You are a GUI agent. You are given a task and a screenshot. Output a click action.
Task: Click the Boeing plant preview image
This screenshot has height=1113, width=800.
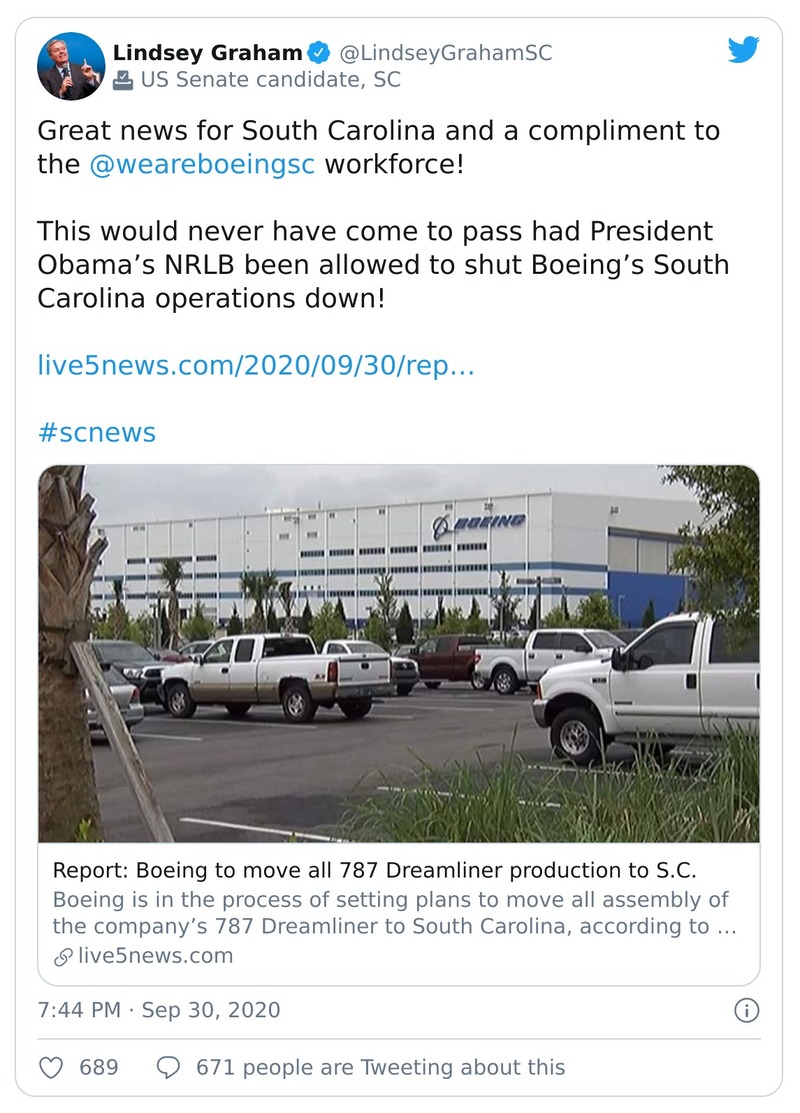398,653
